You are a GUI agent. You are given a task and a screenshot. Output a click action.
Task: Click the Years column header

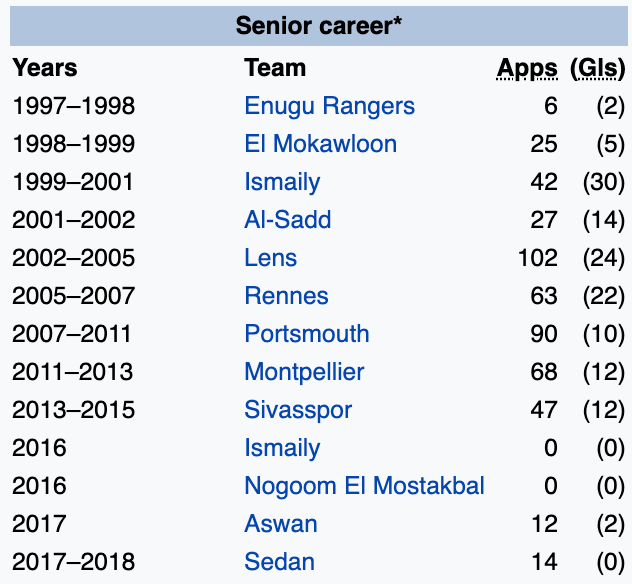click(x=44, y=68)
